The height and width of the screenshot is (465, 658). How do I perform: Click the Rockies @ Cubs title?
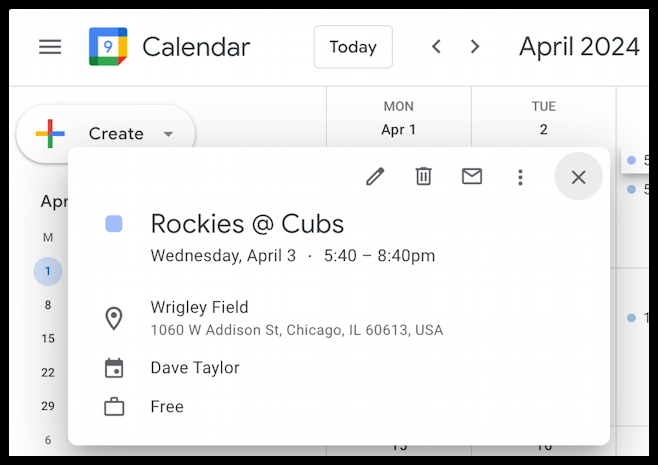(x=247, y=224)
